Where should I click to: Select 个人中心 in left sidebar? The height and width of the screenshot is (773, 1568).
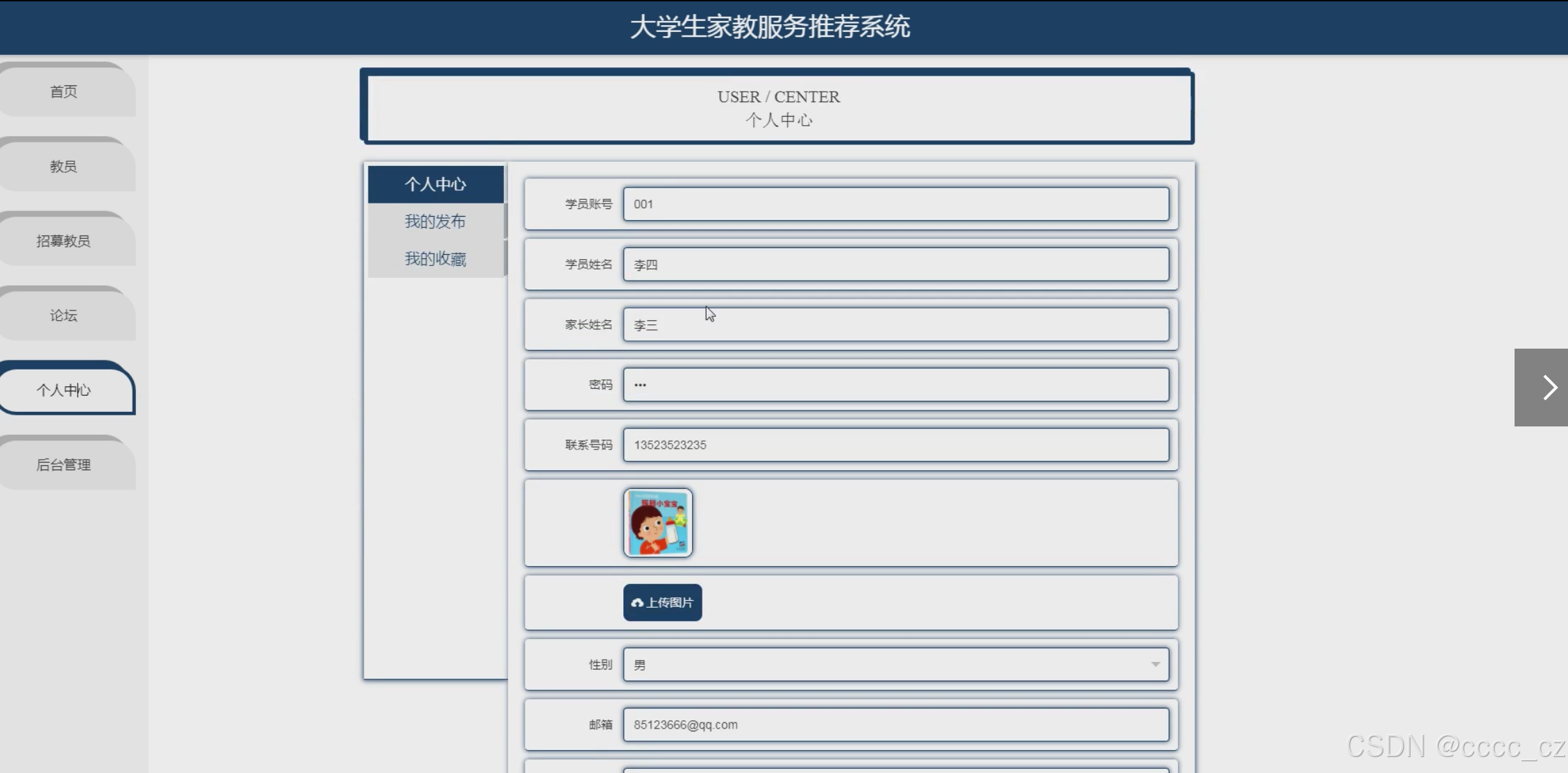(x=64, y=390)
